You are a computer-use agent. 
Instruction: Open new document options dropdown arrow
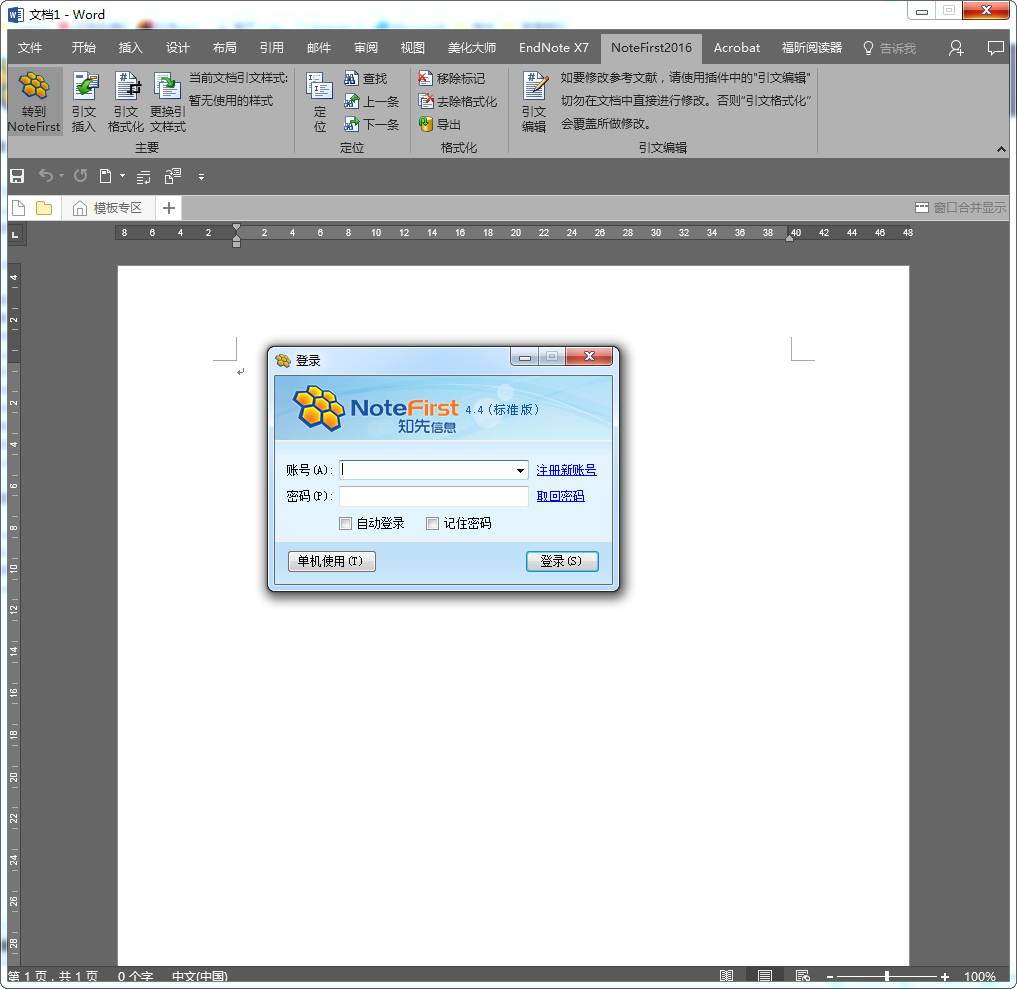click(x=122, y=176)
